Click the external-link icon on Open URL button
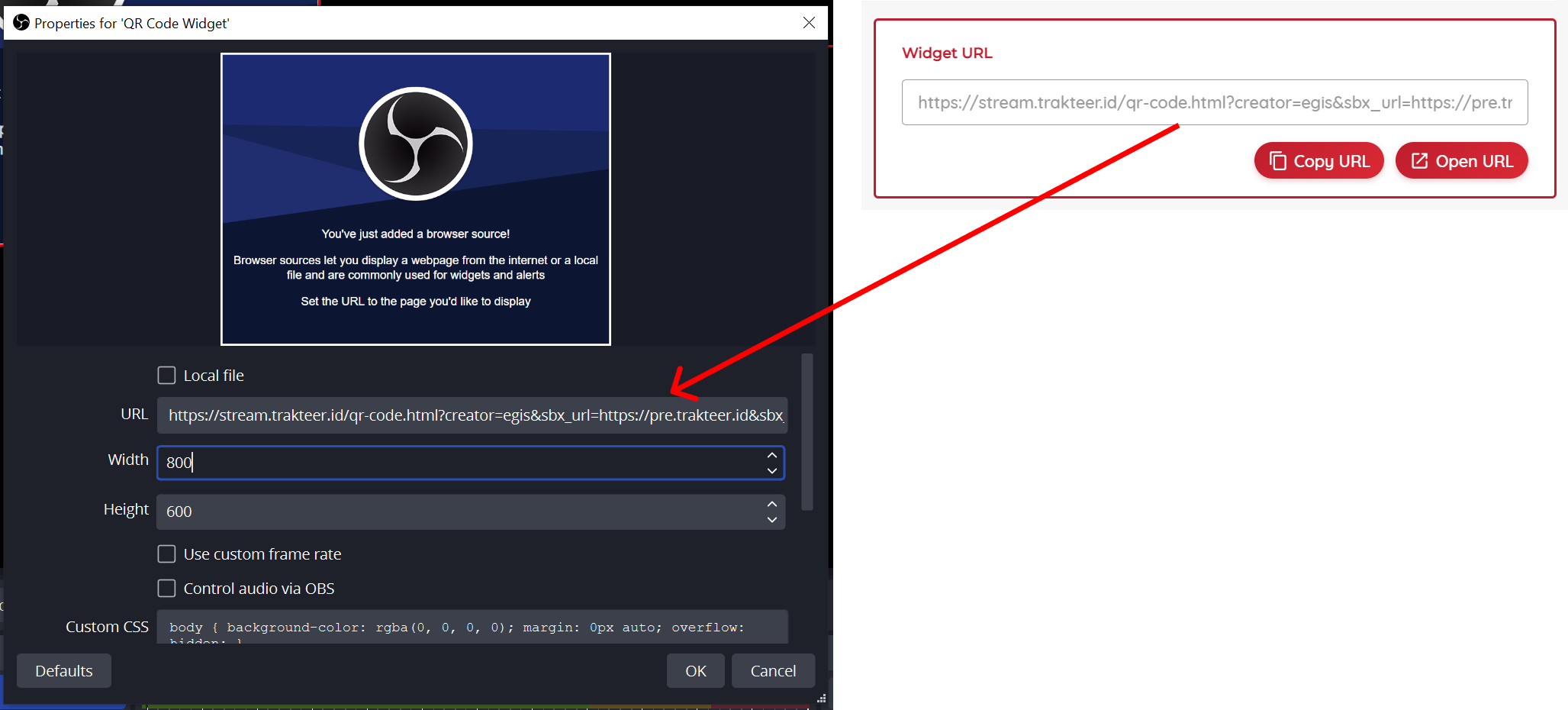This screenshot has width=1568, height=710. (x=1421, y=160)
